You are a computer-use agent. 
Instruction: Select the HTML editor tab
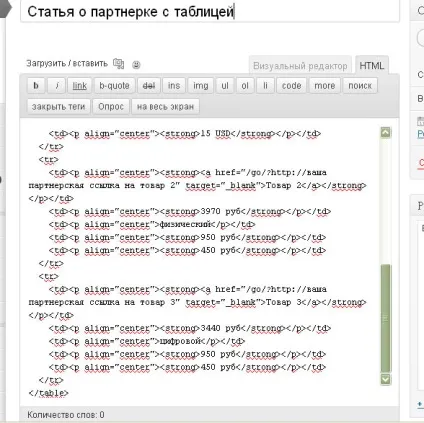click(x=372, y=65)
